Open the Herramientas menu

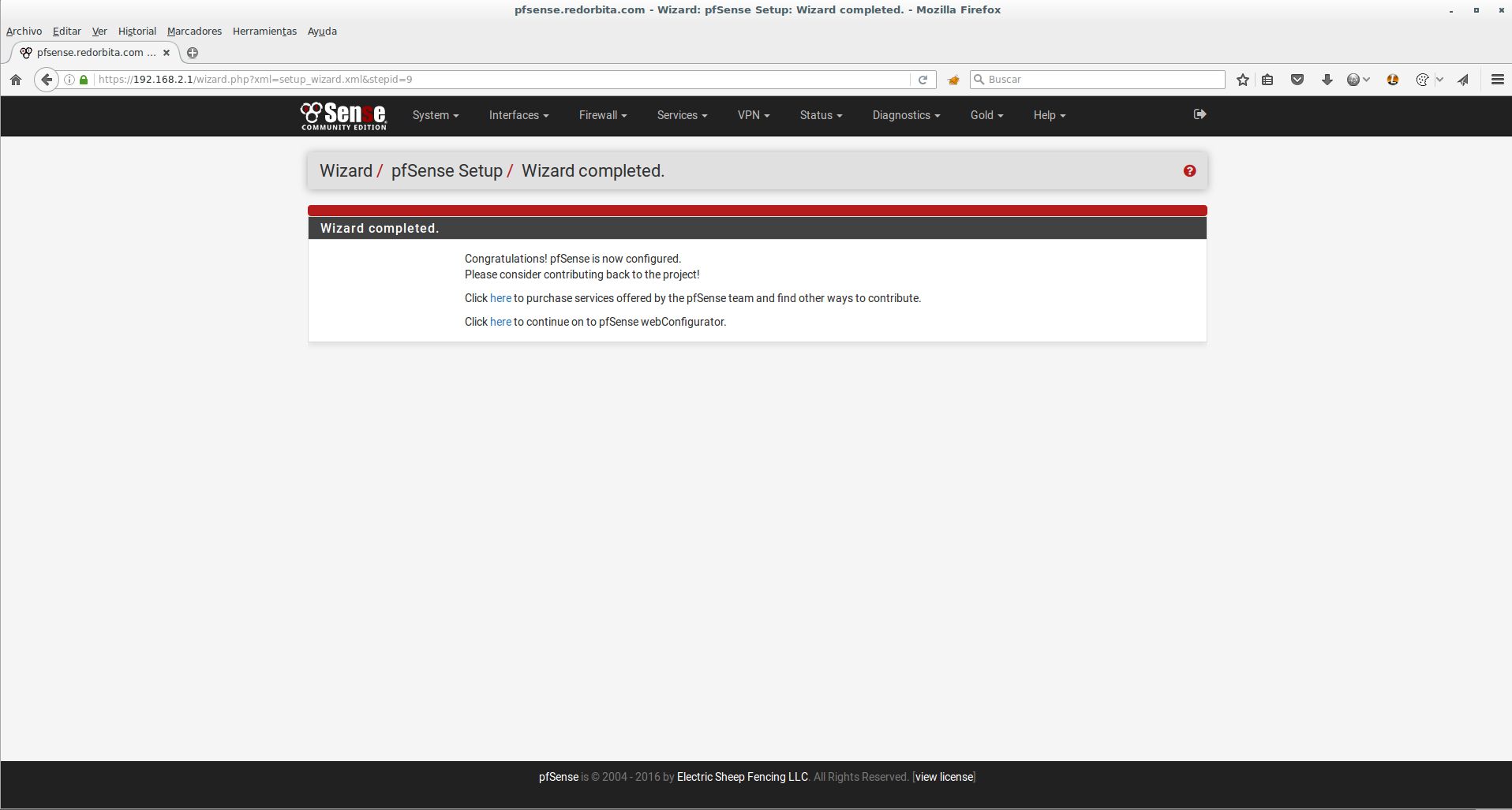click(x=264, y=32)
